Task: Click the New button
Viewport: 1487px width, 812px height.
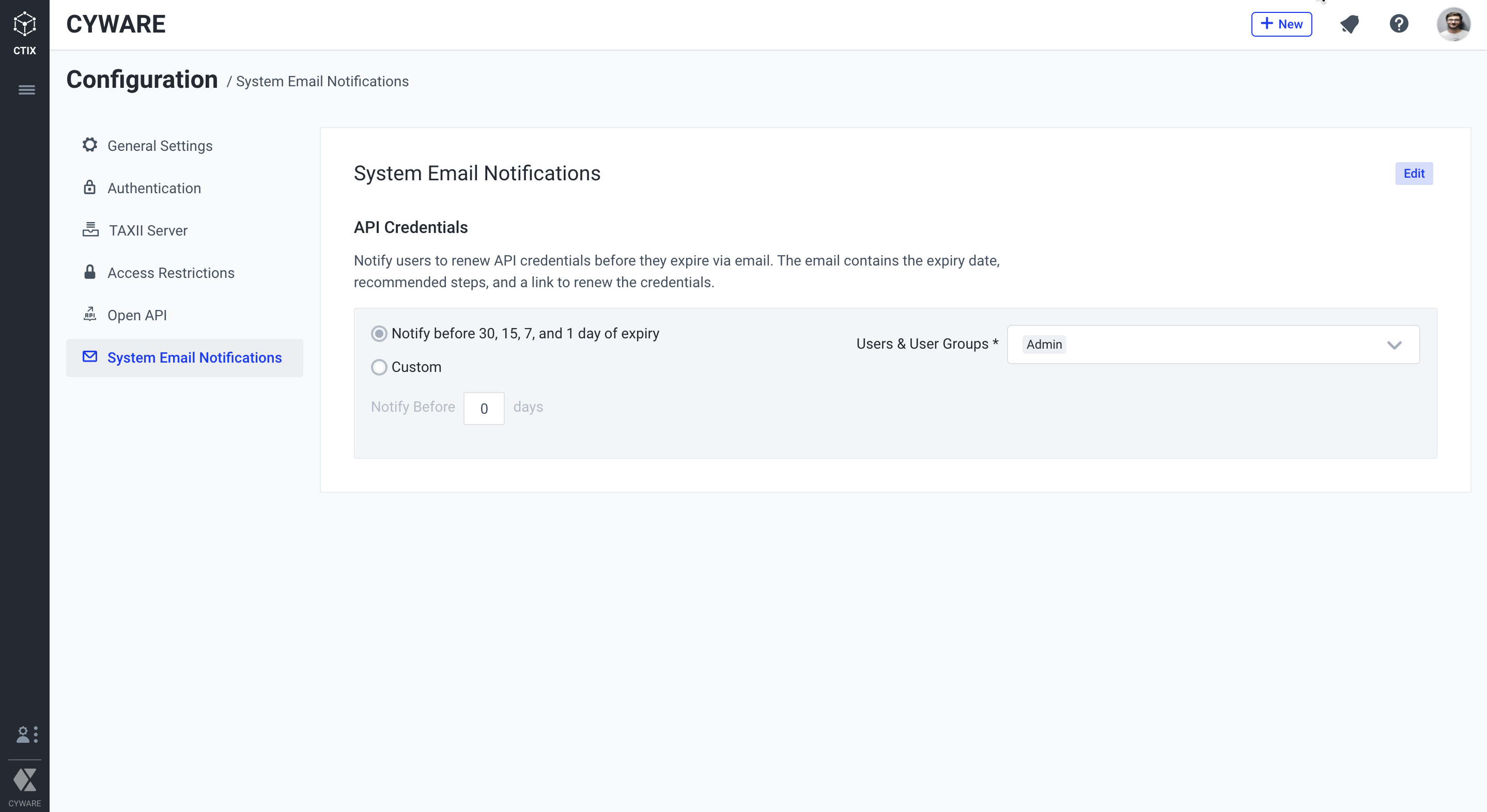Action: pos(1281,24)
